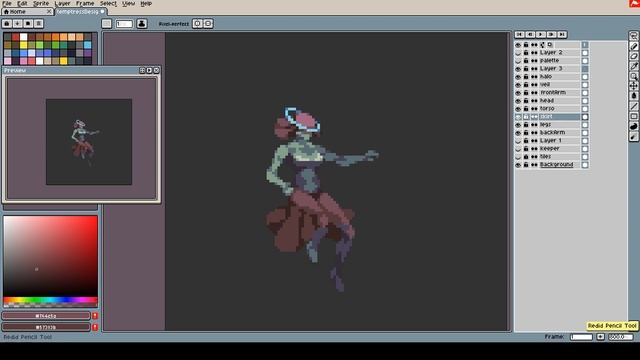Enable vertical symmetry button

pos(208,24)
